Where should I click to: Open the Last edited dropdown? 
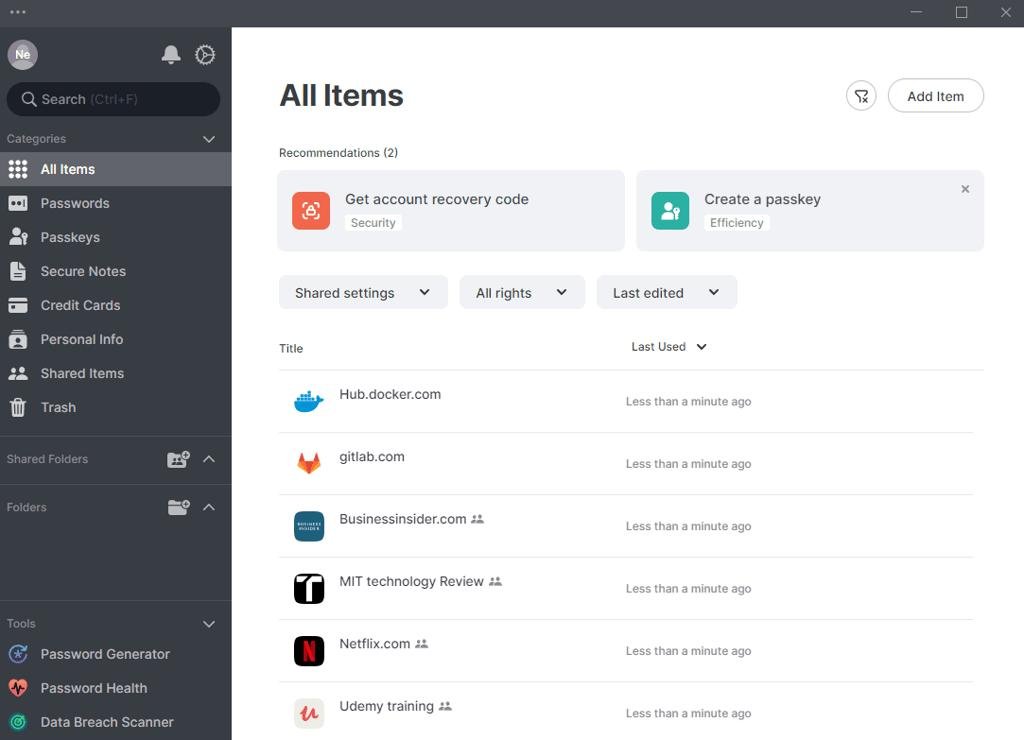[x=667, y=293]
